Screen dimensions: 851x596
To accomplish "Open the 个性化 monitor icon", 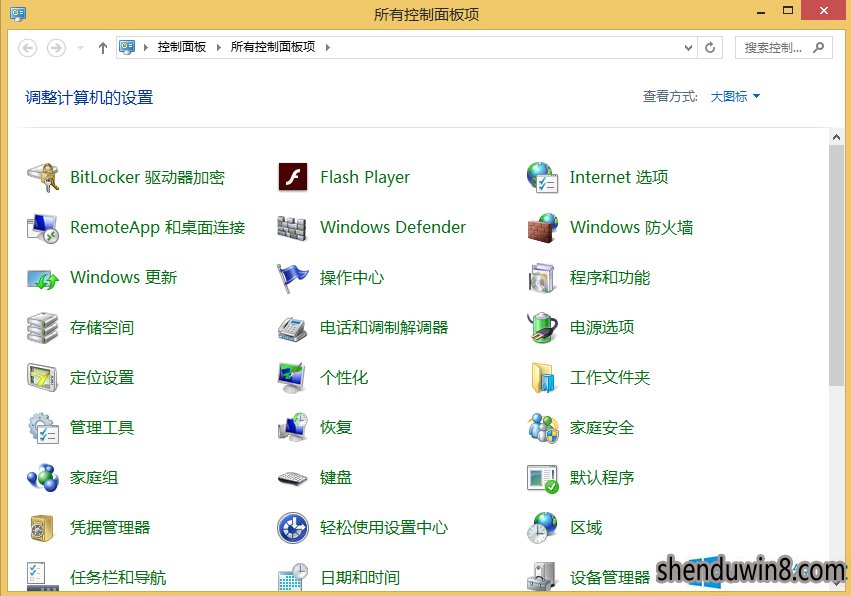I will tap(292, 378).
